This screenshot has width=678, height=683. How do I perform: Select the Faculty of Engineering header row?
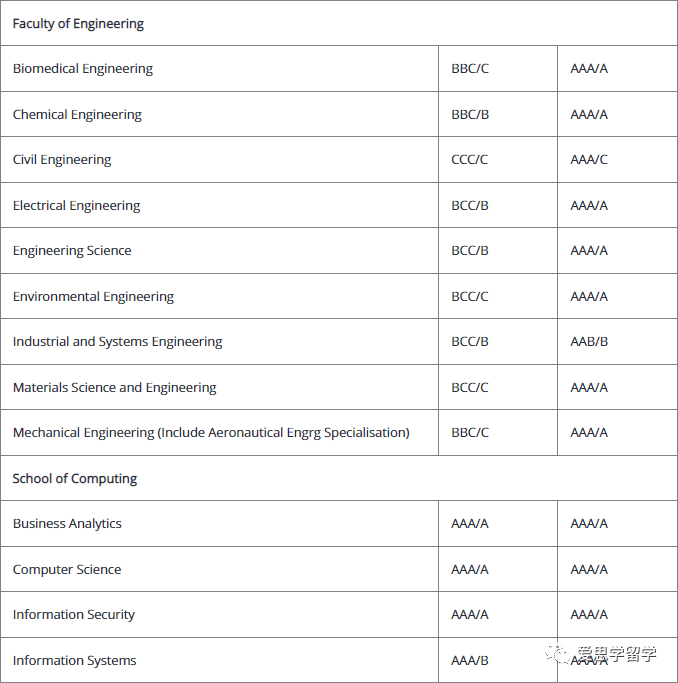339,23
